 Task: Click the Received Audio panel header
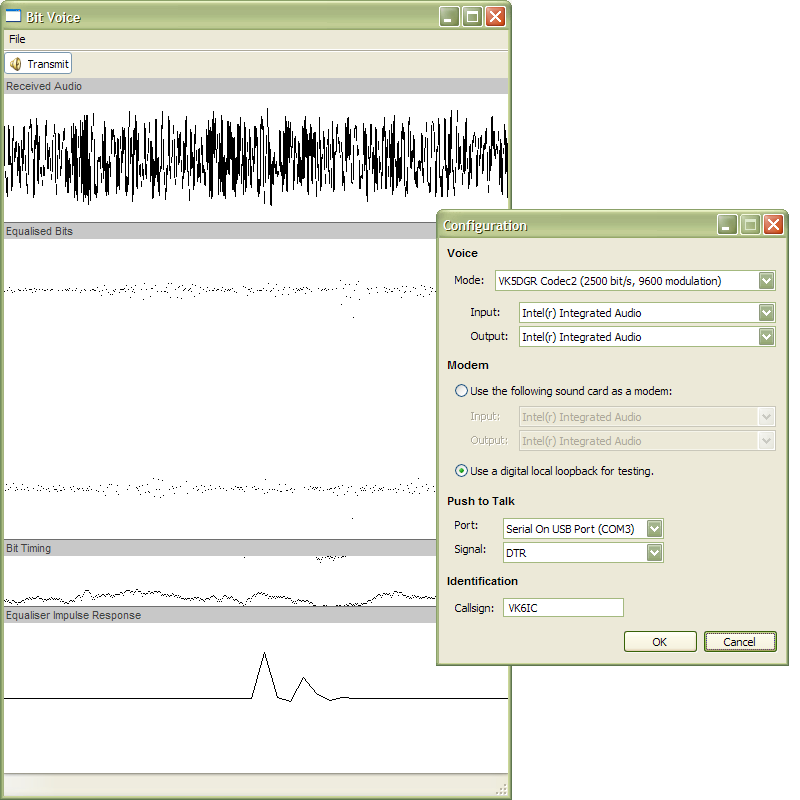click(x=256, y=86)
